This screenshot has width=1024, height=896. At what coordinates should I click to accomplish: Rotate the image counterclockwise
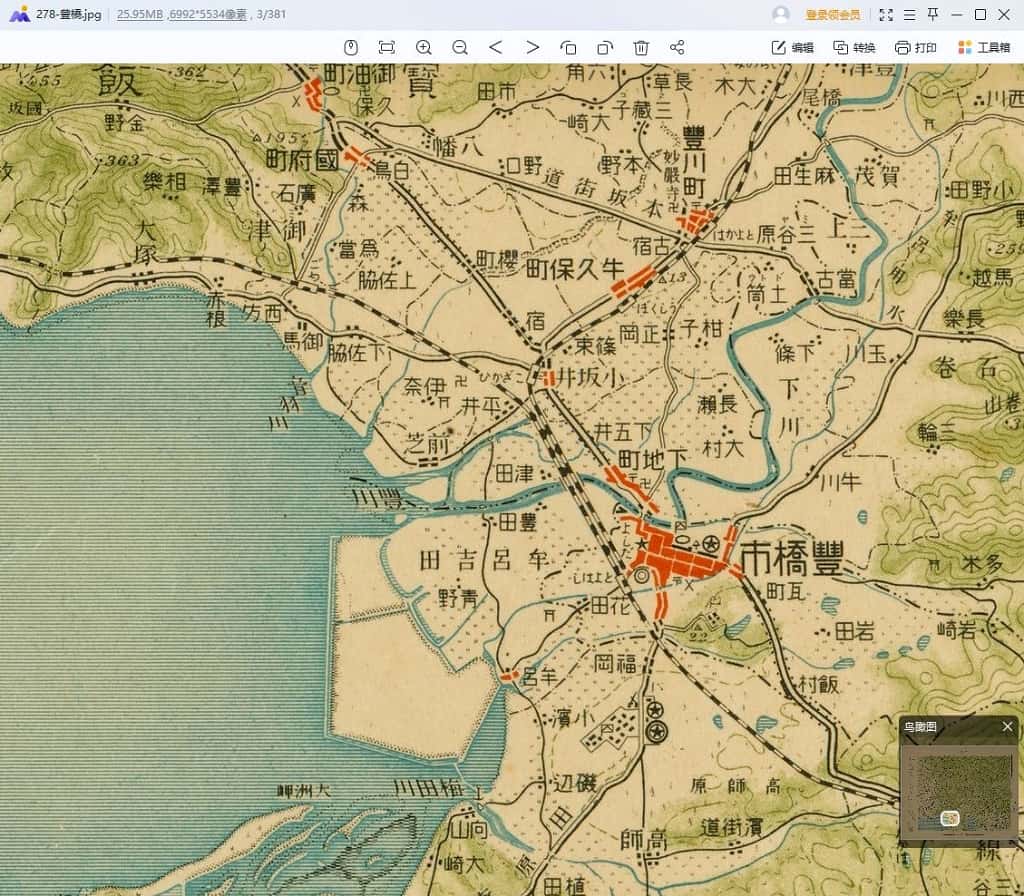(568, 47)
